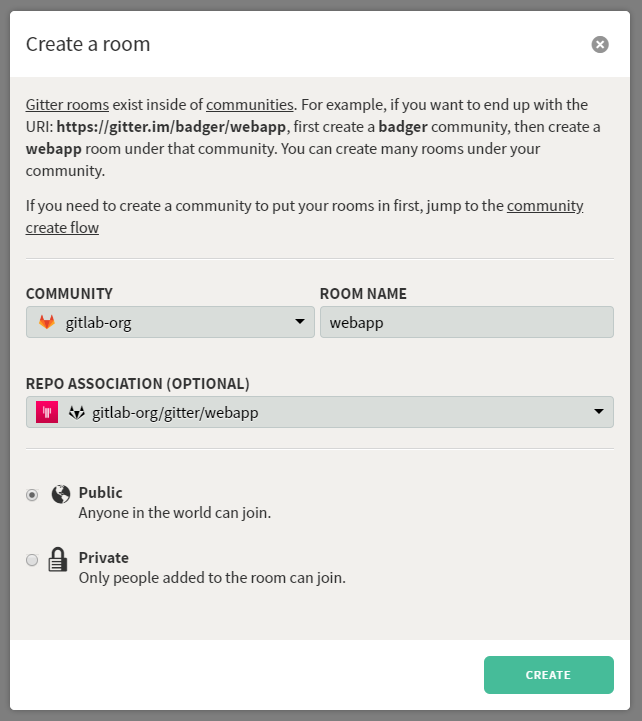The width and height of the screenshot is (642, 721).
Task: Open the Community dropdown arrow
Action: pyautogui.click(x=300, y=321)
